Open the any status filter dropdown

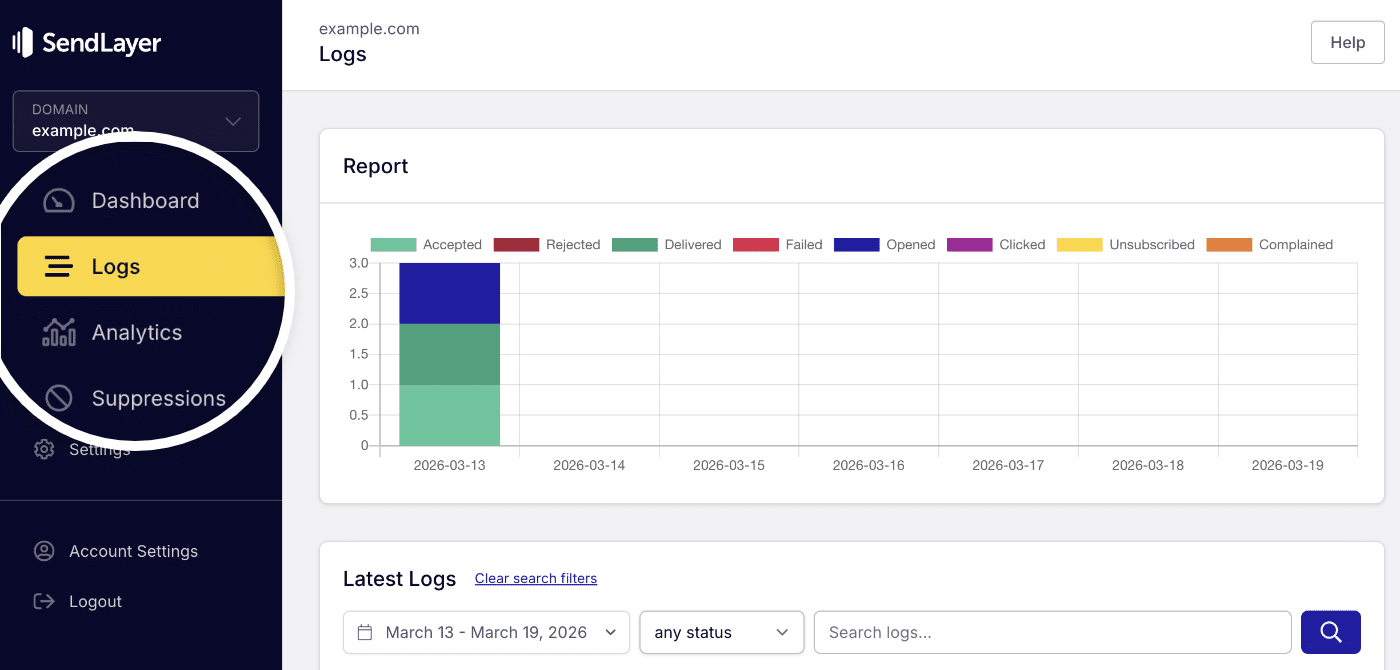pyautogui.click(x=721, y=632)
